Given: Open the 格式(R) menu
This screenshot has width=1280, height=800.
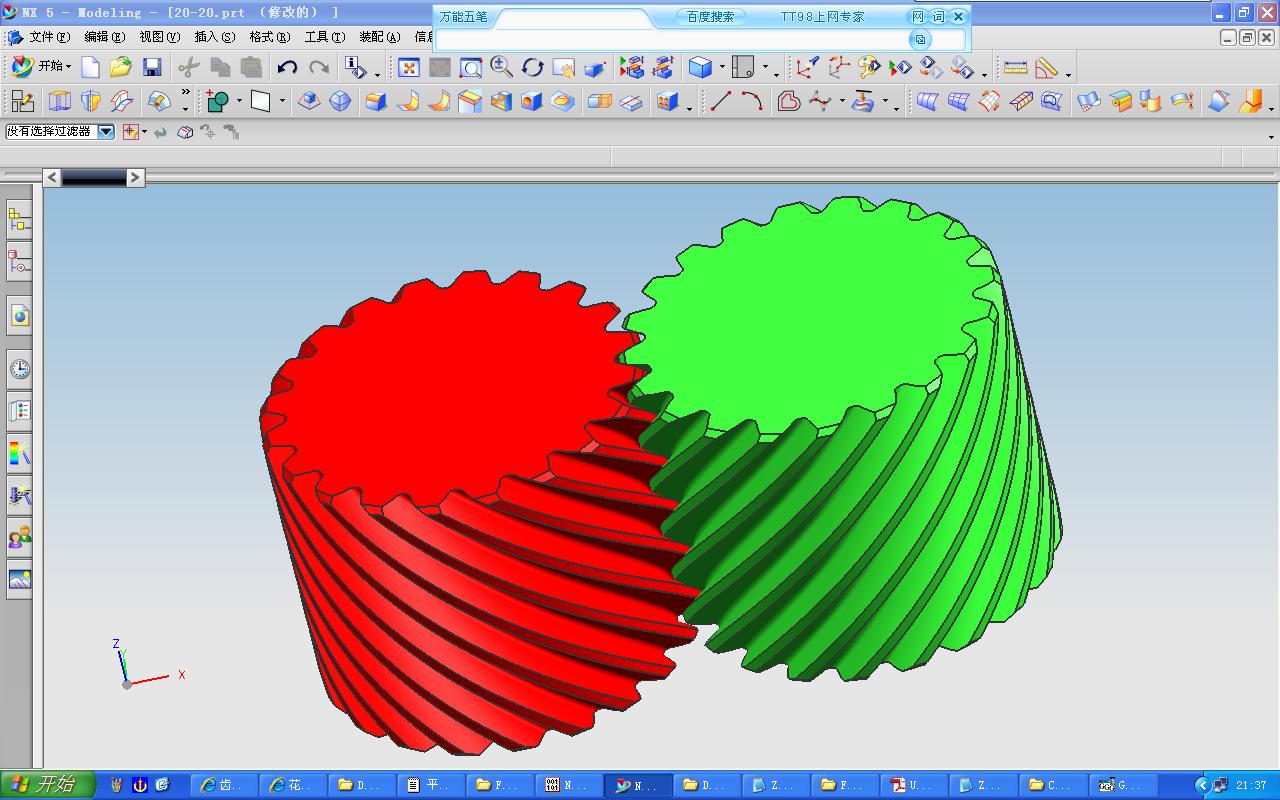Looking at the screenshot, I should tap(269, 37).
